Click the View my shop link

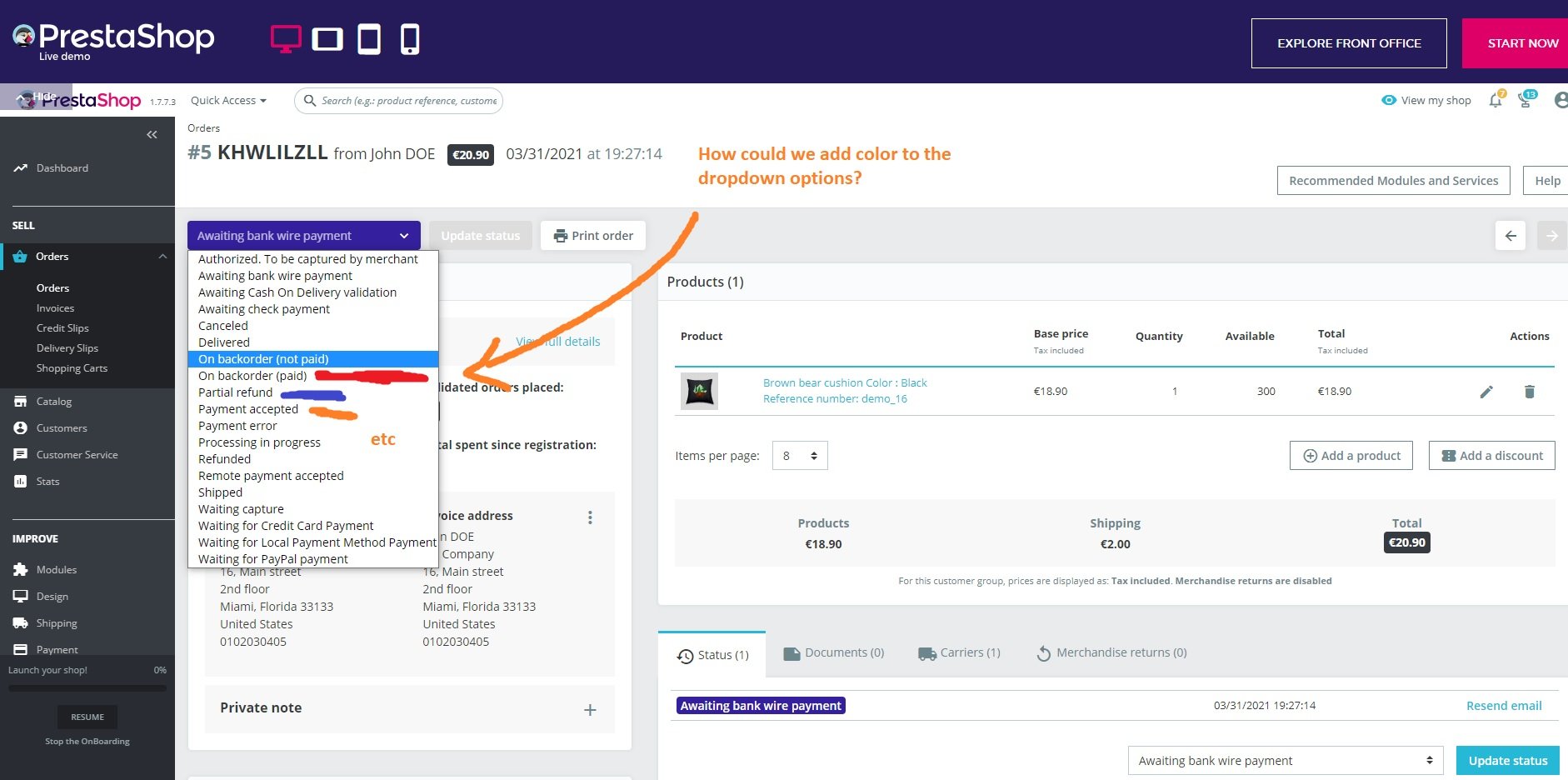click(1426, 101)
